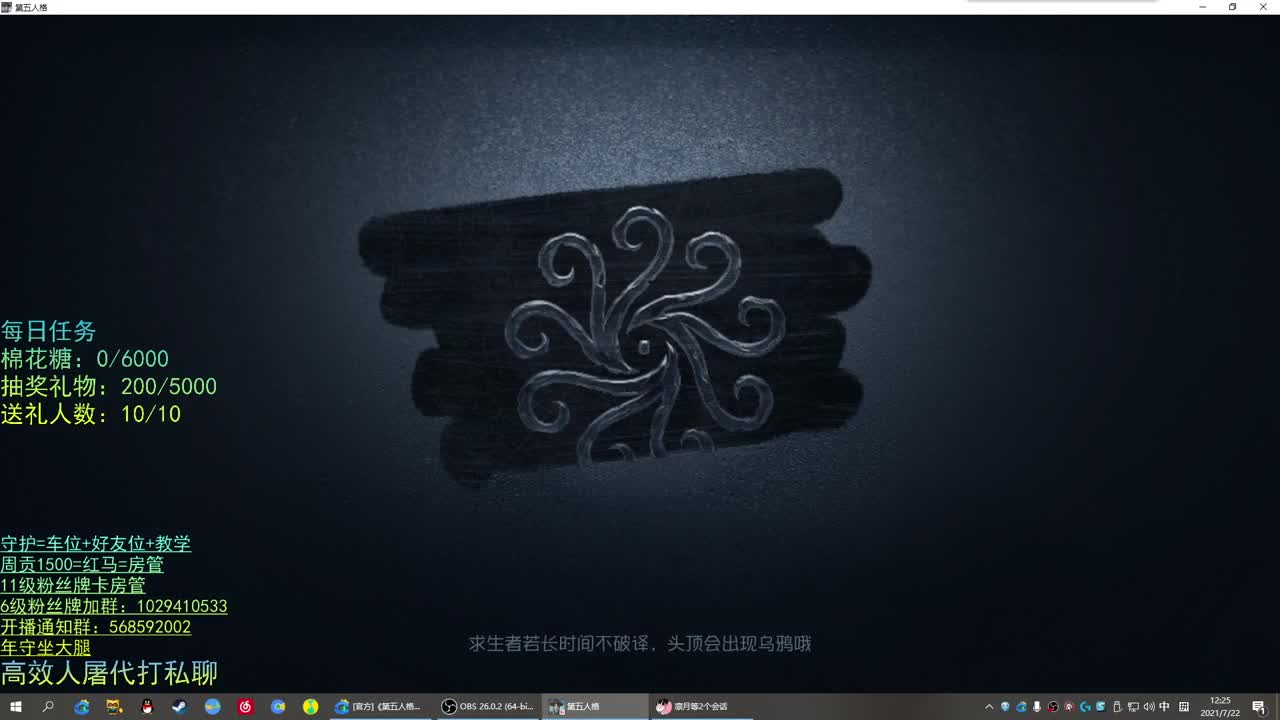Open the owl icon app in taskbar
Image resolution: width=1280 pixels, height=720 pixels.
[x=114, y=707]
